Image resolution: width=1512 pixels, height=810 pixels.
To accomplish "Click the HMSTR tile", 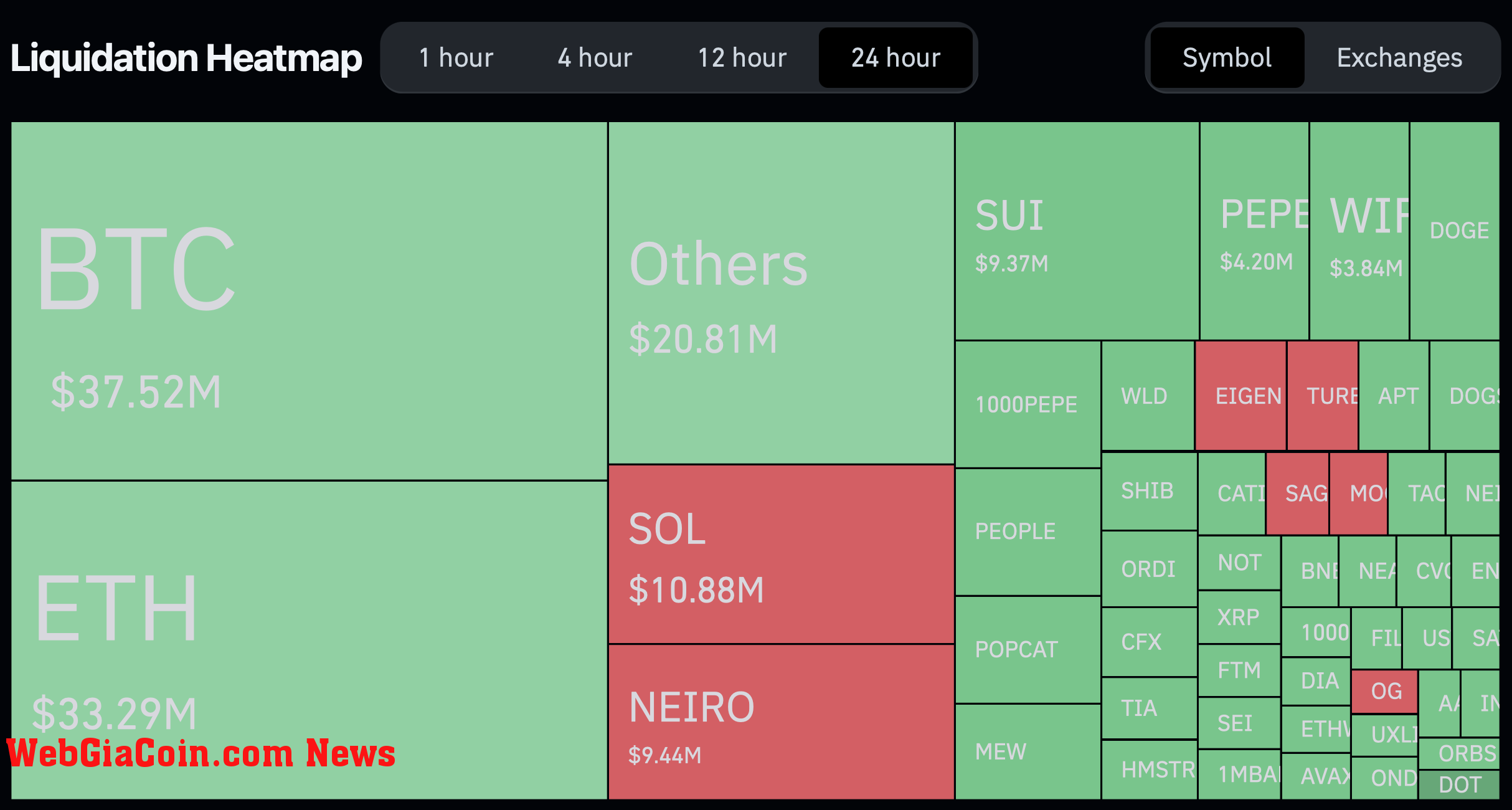I will click(1150, 770).
